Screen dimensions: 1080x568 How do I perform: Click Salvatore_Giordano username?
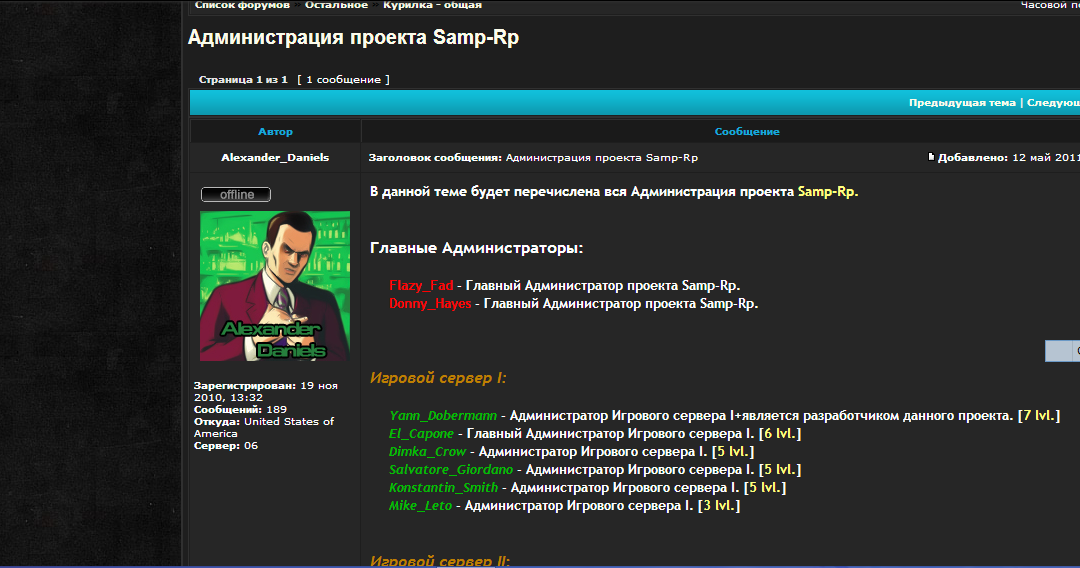(x=451, y=470)
